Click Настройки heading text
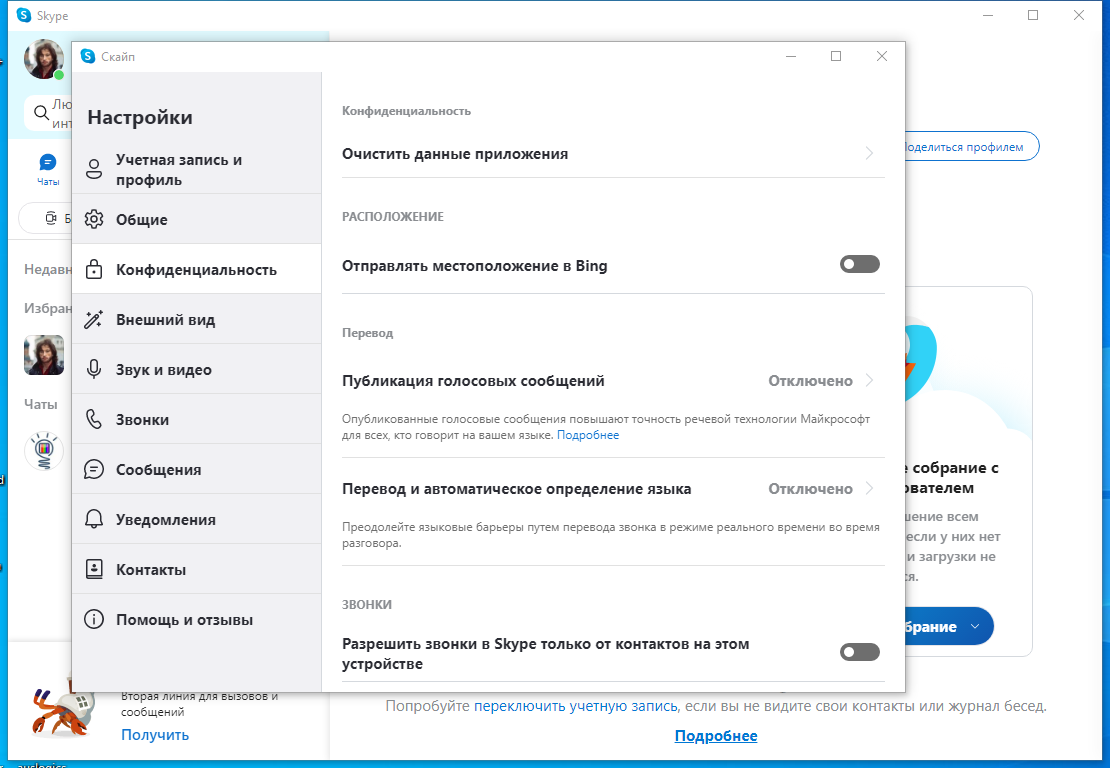This screenshot has height=768, width=1110. coord(139,117)
